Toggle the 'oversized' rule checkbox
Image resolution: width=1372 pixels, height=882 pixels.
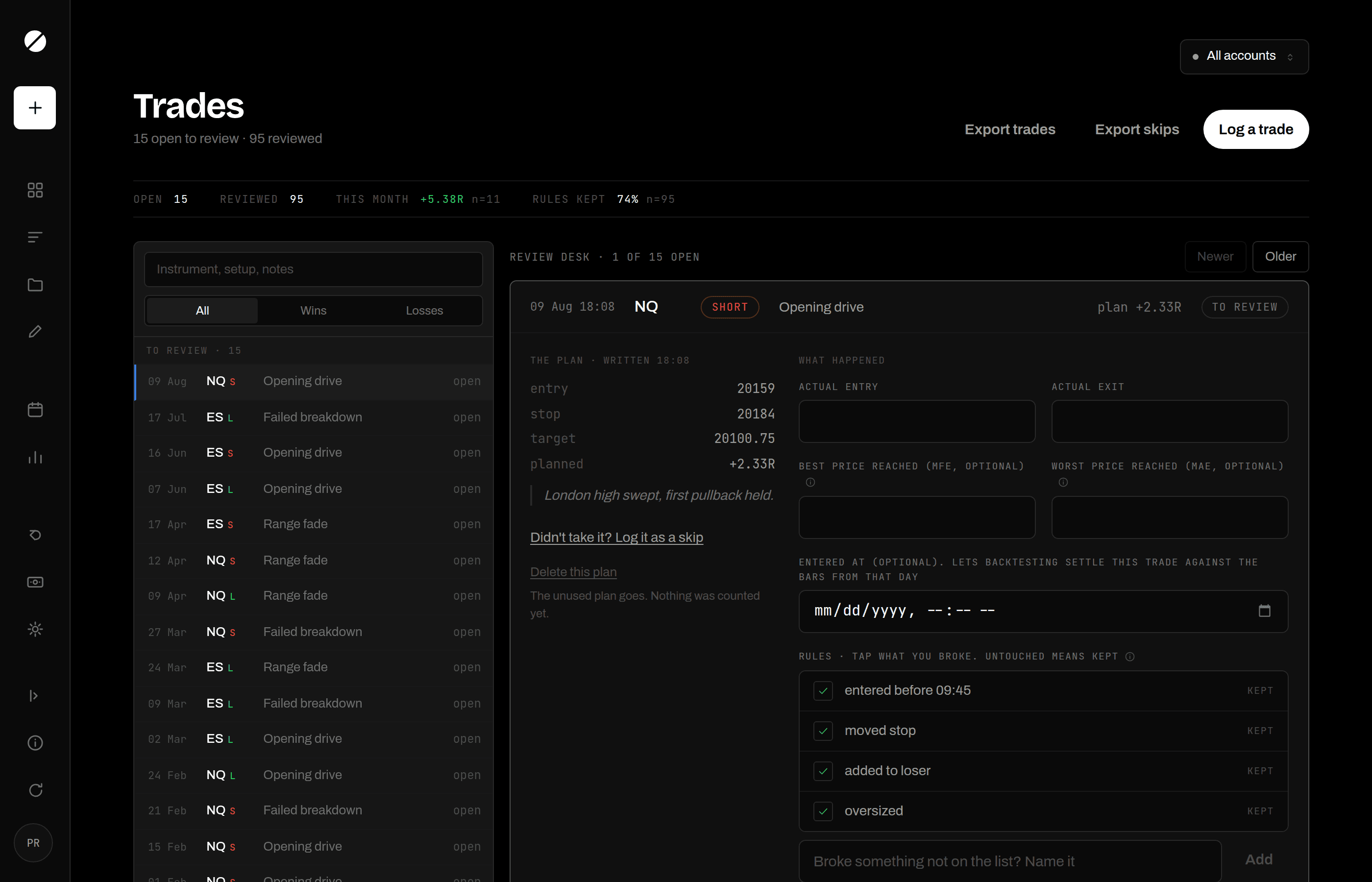[x=823, y=811]
